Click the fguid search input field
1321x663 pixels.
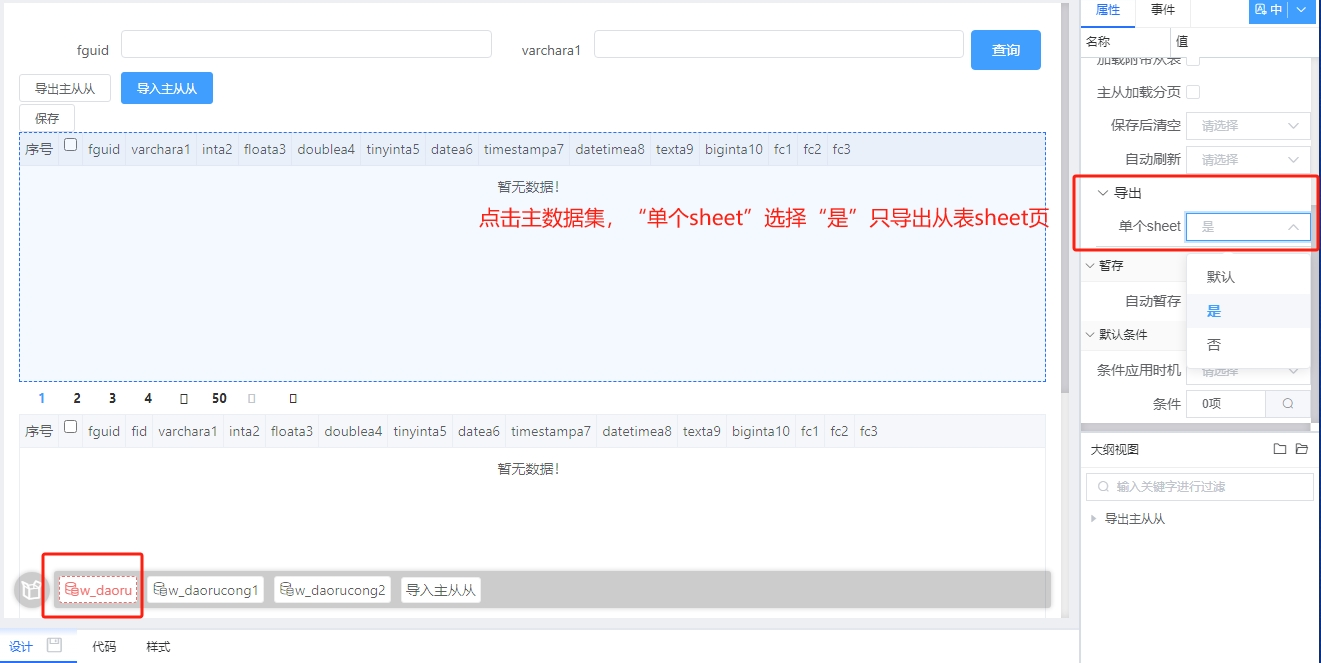point(306,44)
